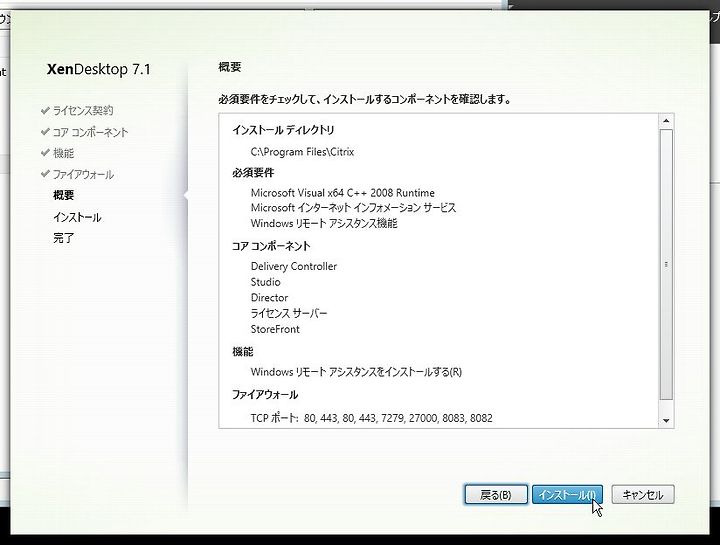Click Windows リモート アシスタンスをインストールする(R) line

(356, 372)
